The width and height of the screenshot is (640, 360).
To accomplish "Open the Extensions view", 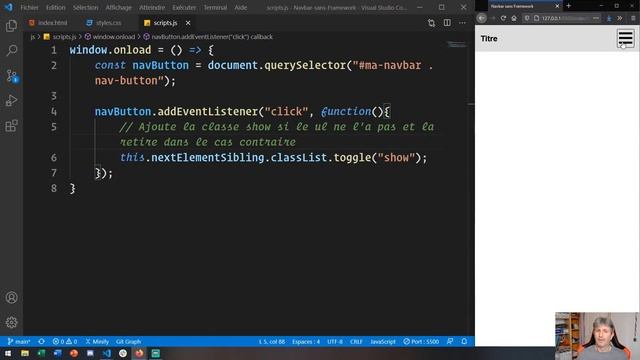I will coord(11,126).
